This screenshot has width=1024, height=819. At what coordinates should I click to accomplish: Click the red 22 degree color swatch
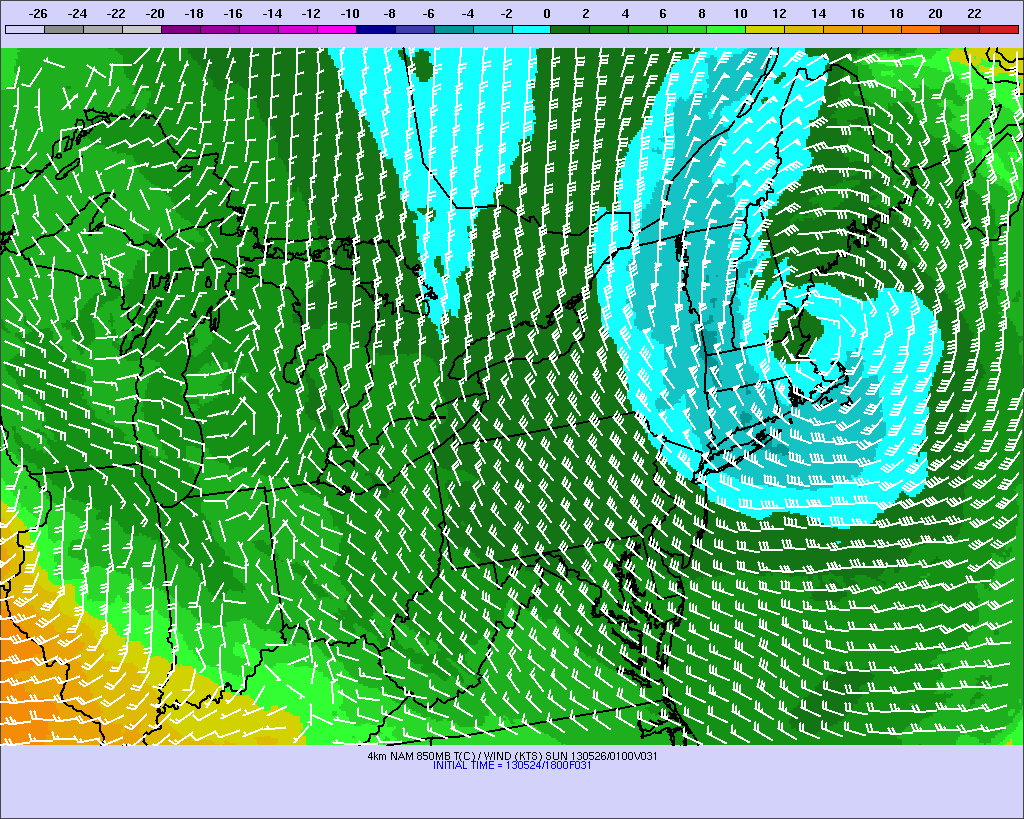tap(998, 30)
